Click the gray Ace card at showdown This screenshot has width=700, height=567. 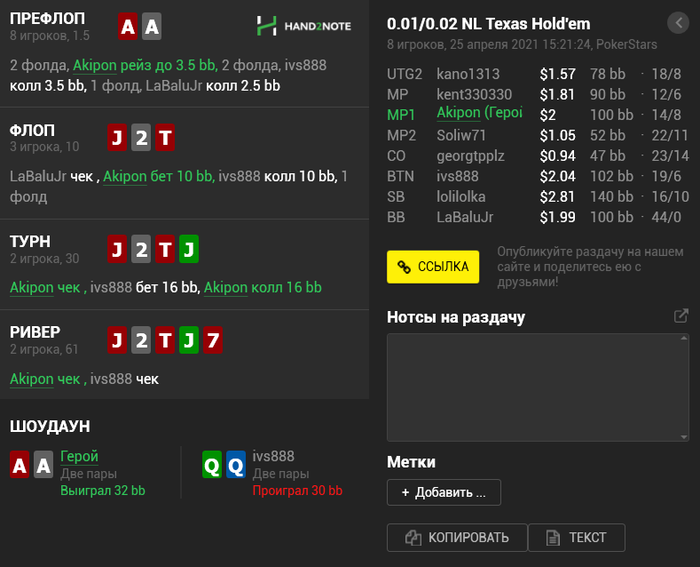43,465
